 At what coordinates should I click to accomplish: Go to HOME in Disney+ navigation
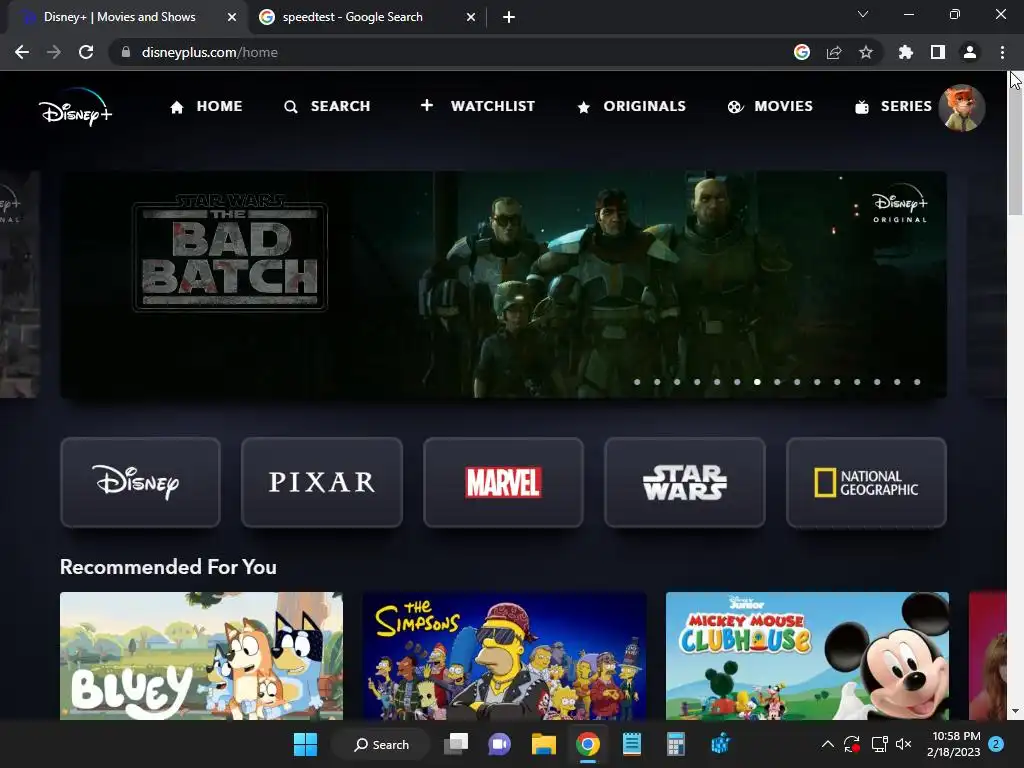coord(206,106)
